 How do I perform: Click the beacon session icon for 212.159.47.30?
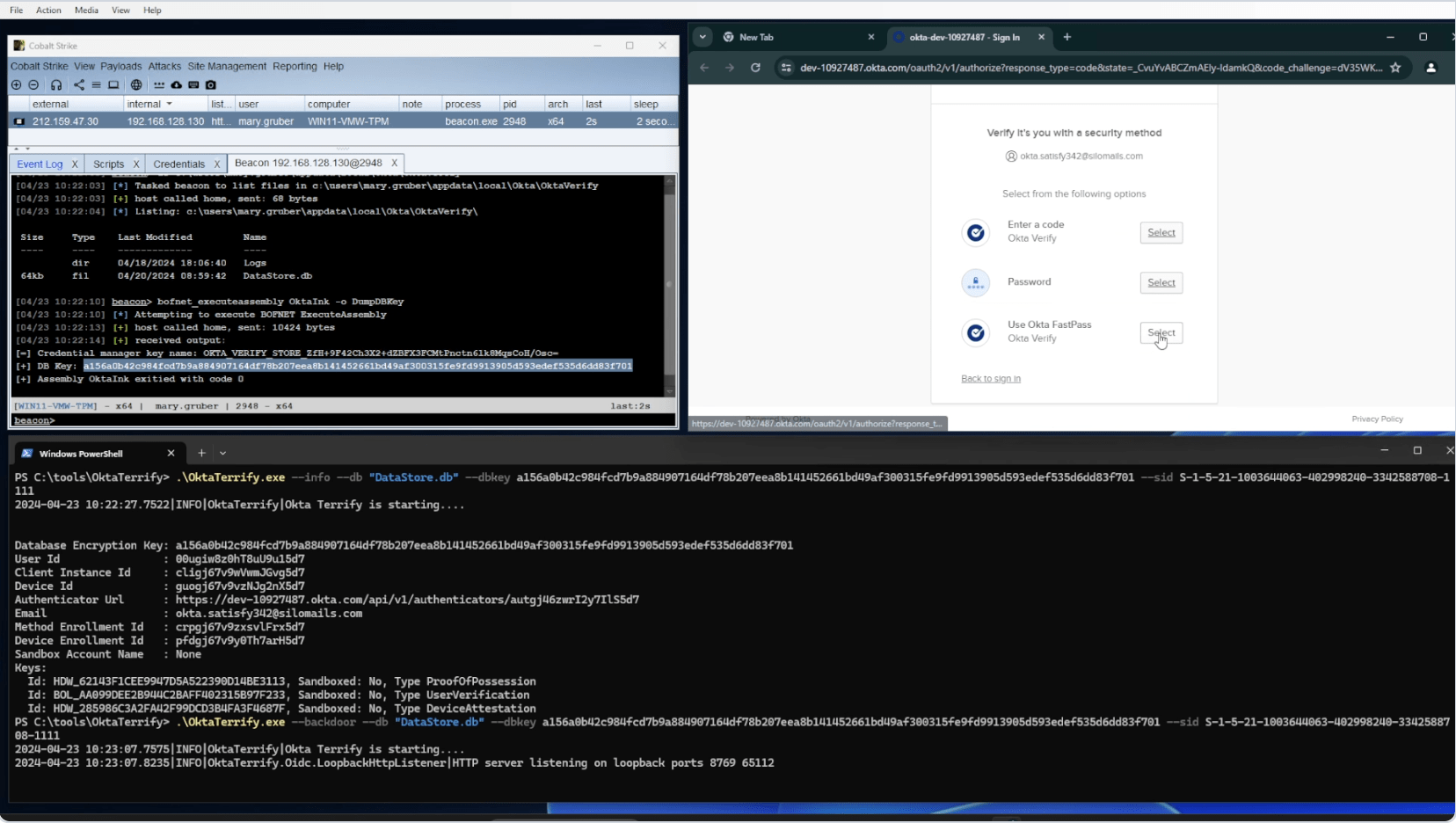[x=19, y=121]
